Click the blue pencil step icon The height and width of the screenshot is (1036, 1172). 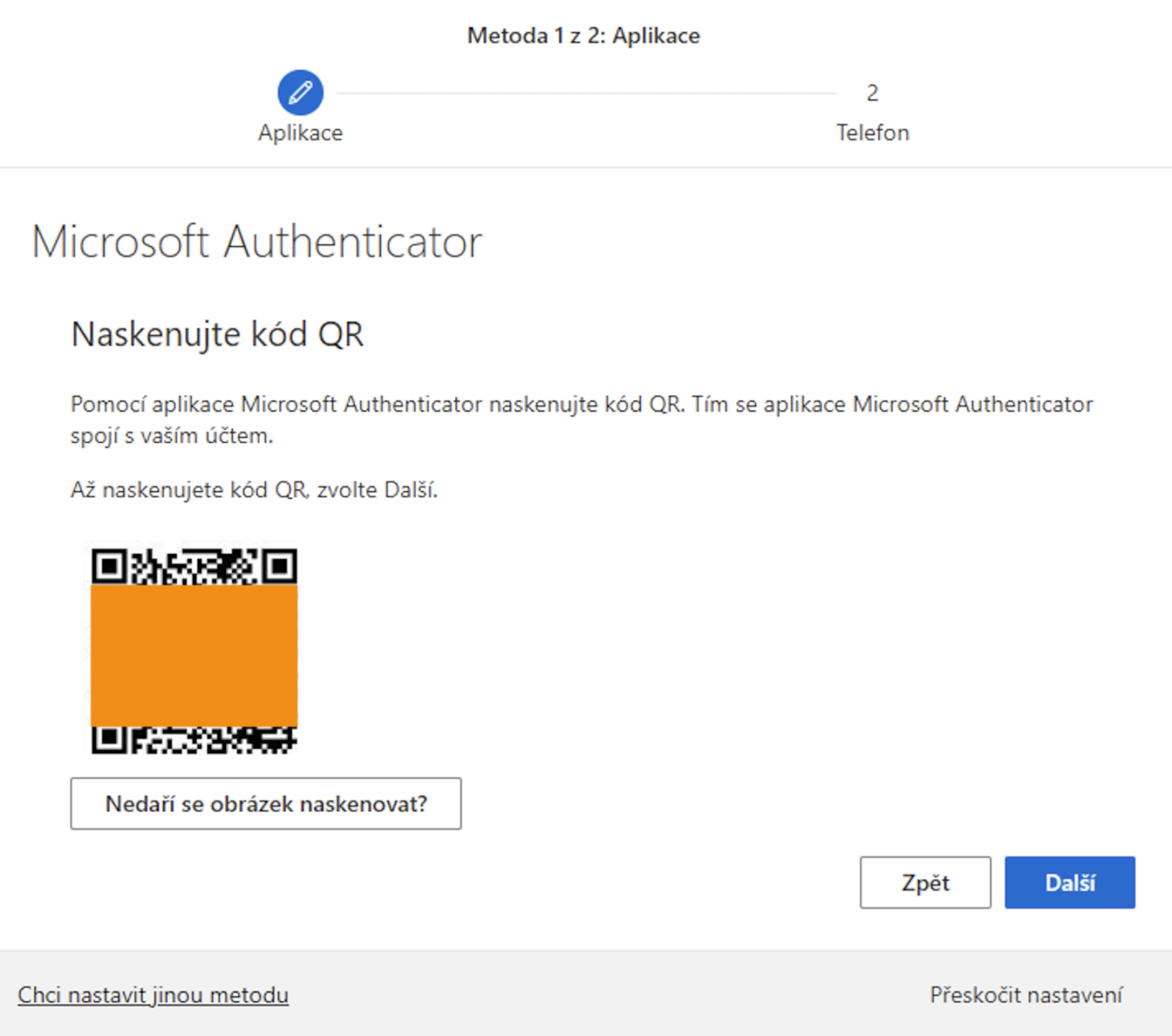pos(300,92)
